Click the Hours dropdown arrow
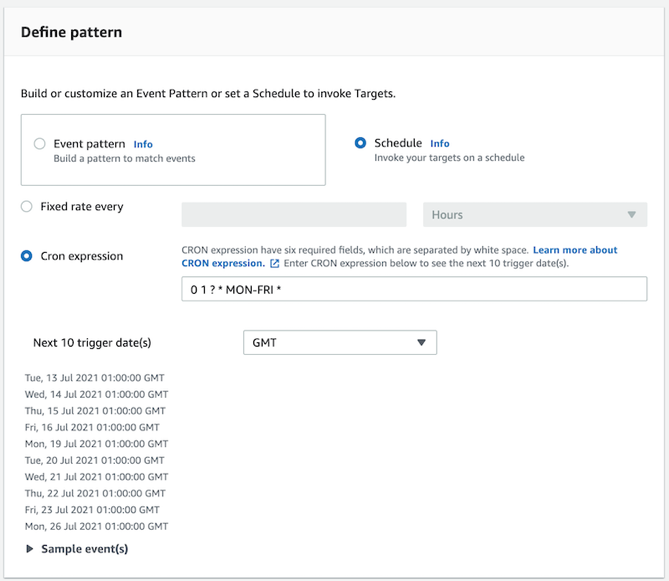Image resolution: width=669 pixels, height=581 pixels. click(631, 215)
